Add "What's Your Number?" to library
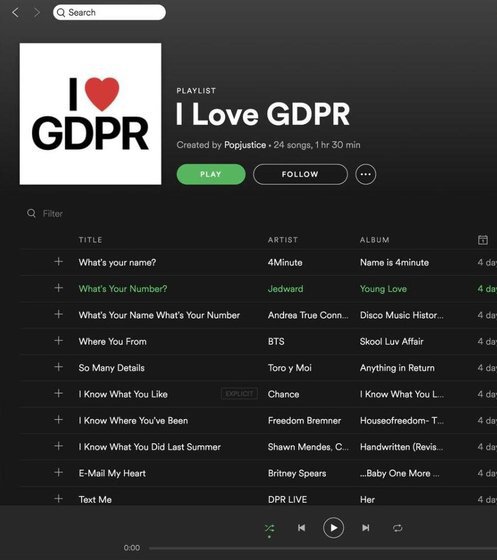497x560 pixels. pos(59,288)
